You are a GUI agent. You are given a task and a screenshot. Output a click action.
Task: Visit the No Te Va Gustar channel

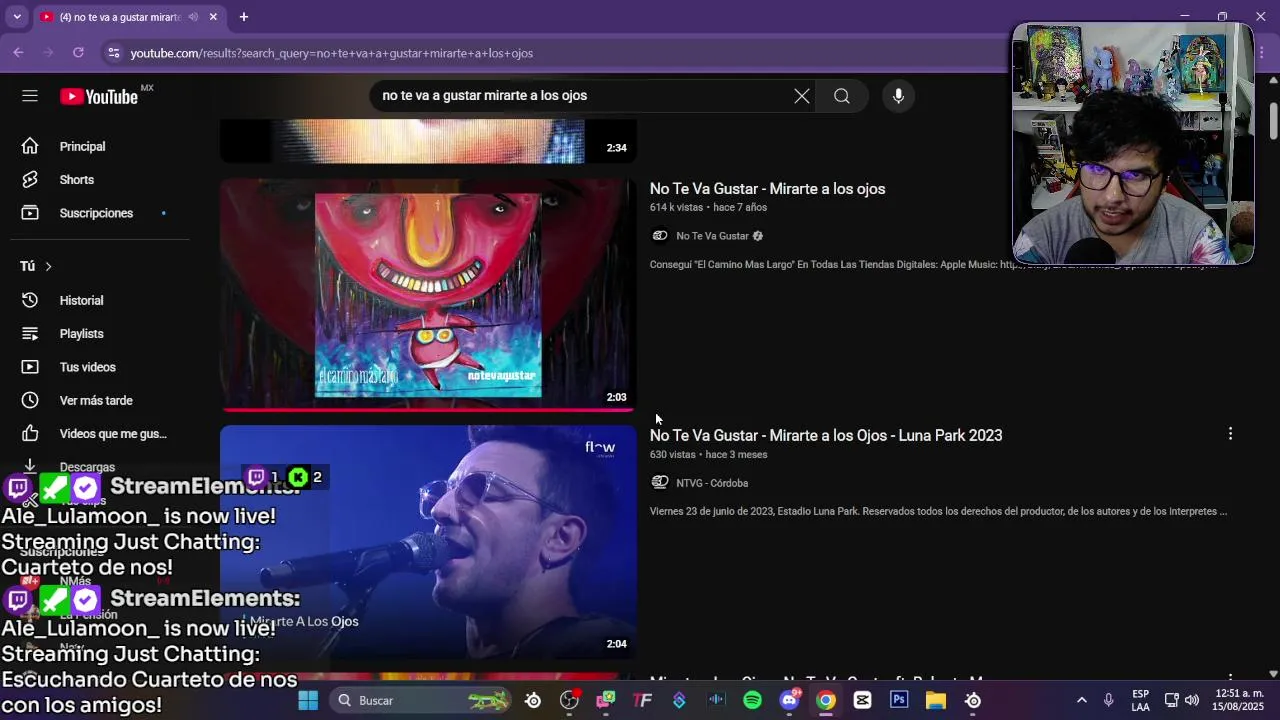coord(712,236)
